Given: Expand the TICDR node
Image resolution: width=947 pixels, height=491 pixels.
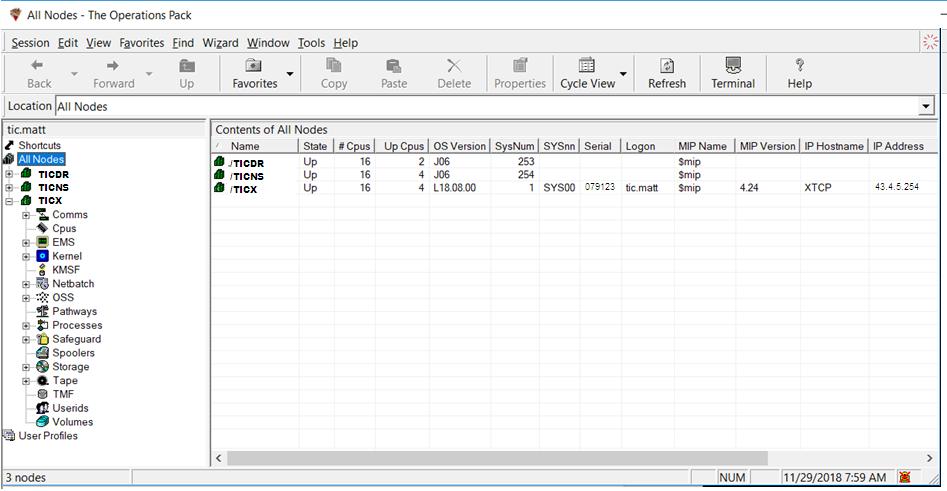Looking at the screenshot, I should click(9, 174).
